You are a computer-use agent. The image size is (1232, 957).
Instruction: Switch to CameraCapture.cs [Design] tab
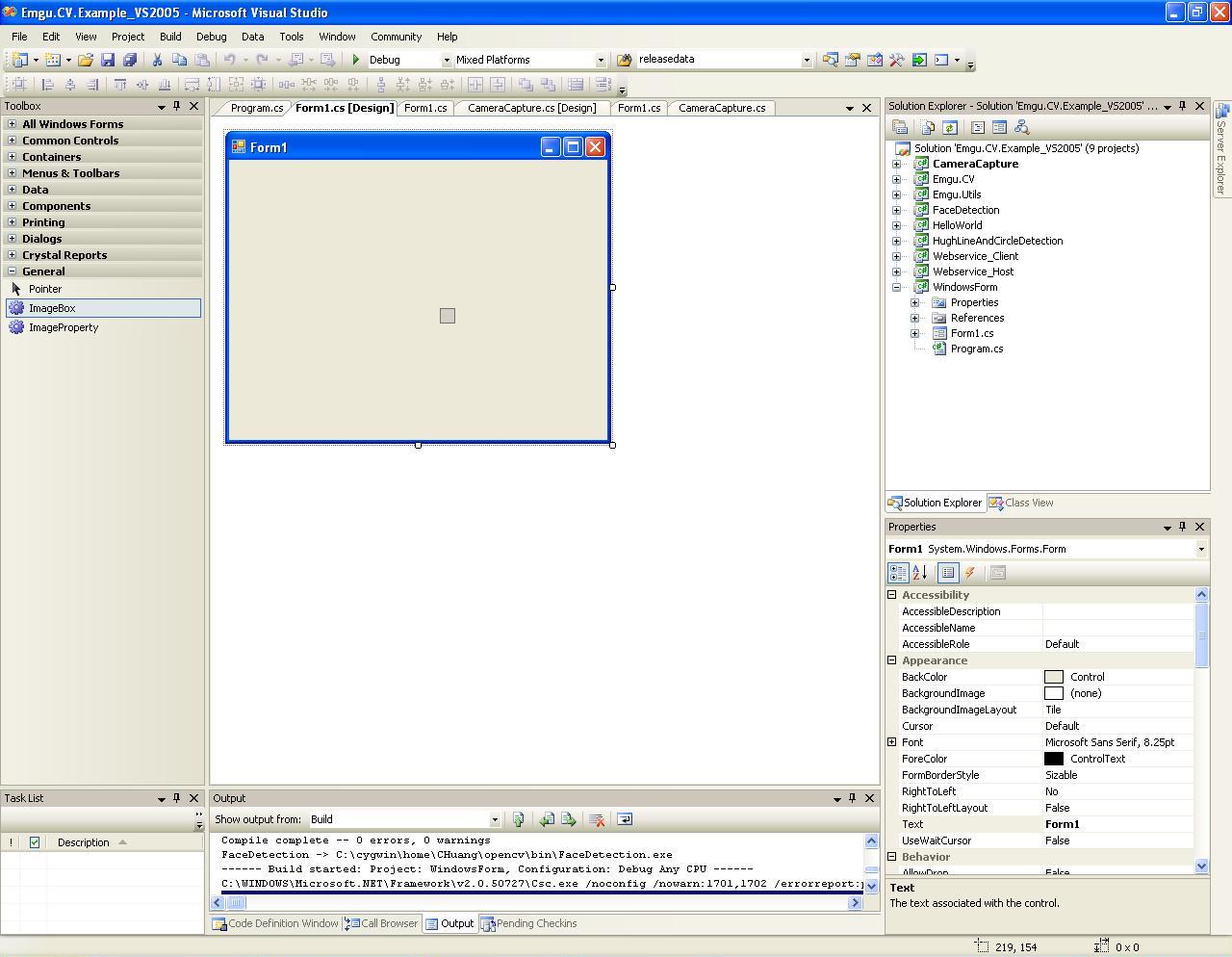(531, 108)
